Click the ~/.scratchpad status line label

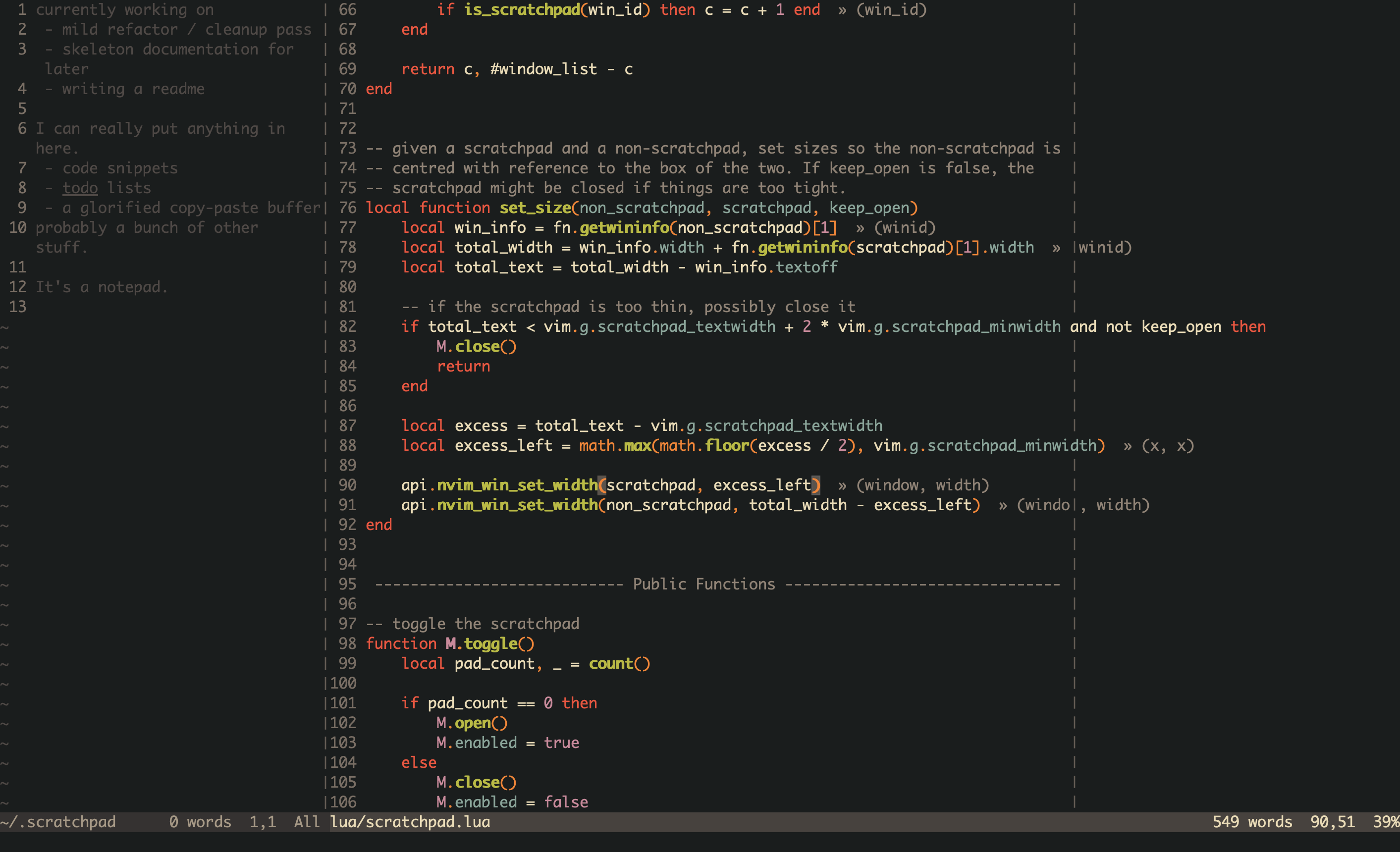click(x=58, y=822)
